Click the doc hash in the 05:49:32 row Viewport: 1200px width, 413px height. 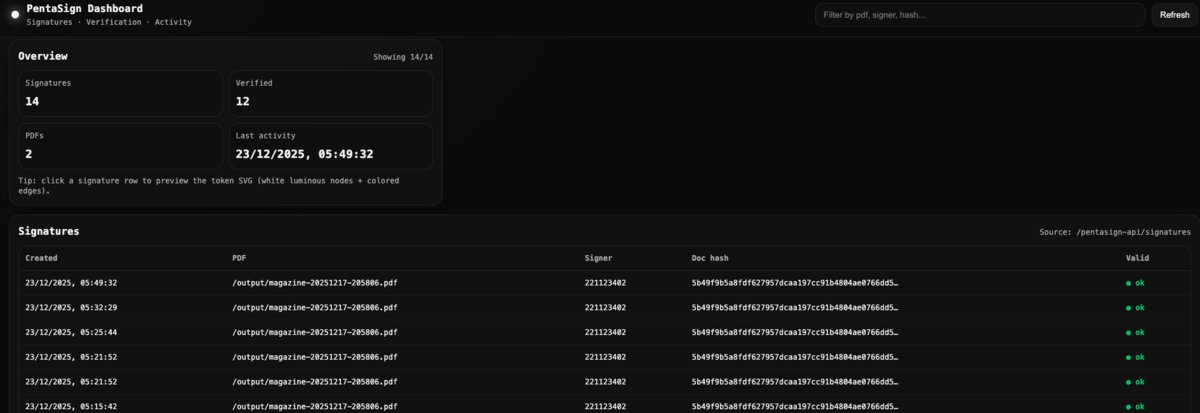click(794, 283)
